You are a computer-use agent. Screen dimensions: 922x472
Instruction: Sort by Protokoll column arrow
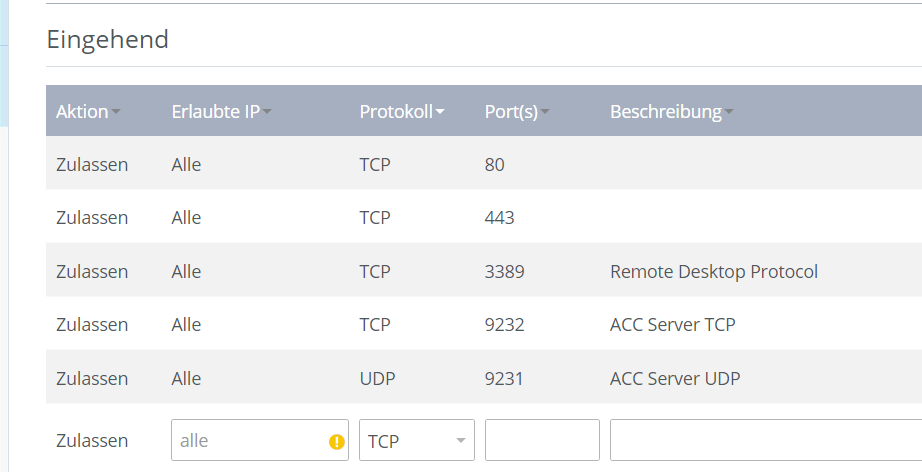(x=440, y=112)
